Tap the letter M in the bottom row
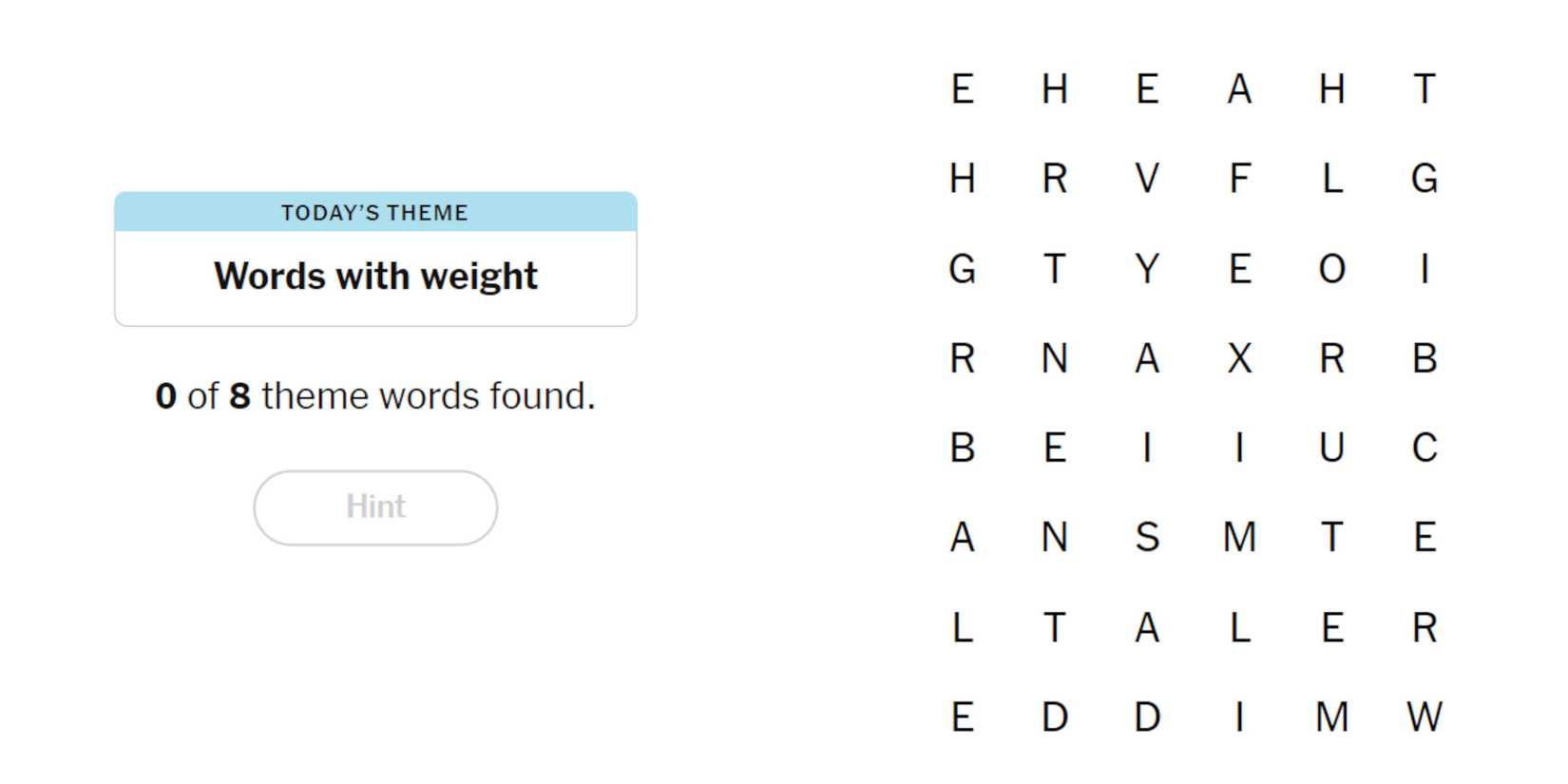 point(1331,717)
